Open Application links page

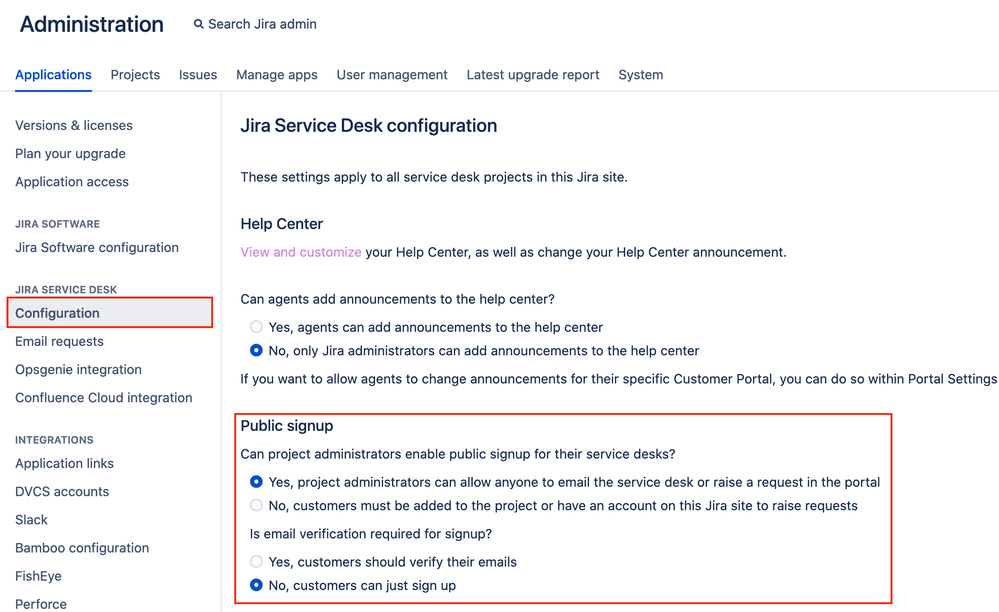click(64, 463)
